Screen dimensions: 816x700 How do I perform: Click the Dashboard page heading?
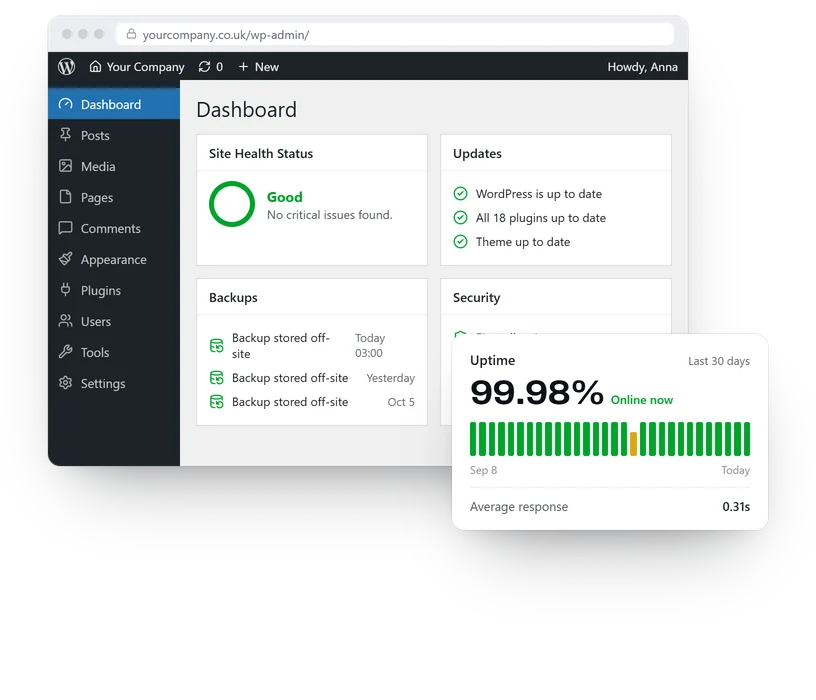[247, 110]
